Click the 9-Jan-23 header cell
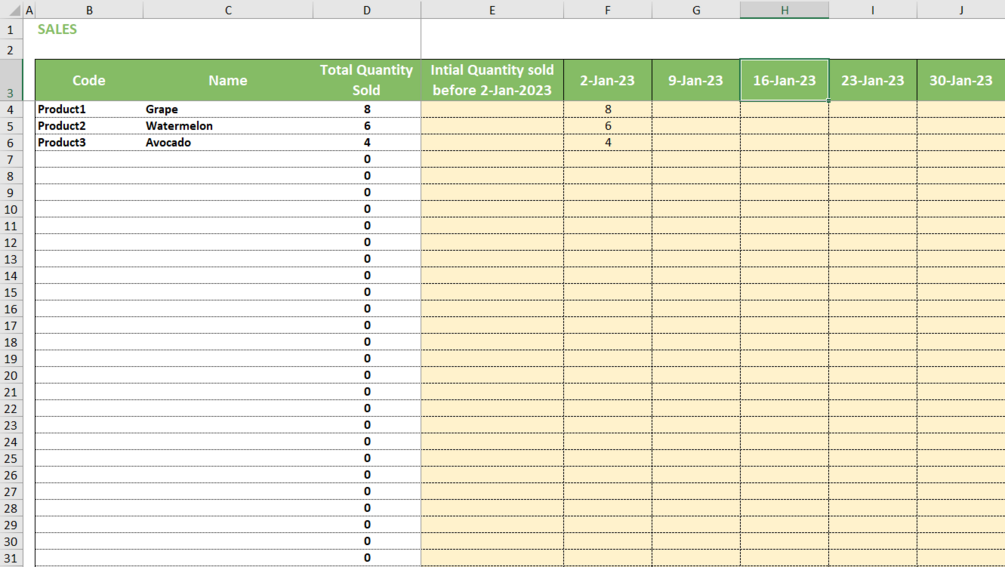This screenshot has height=567, width=1005. (x=696, y=80)
